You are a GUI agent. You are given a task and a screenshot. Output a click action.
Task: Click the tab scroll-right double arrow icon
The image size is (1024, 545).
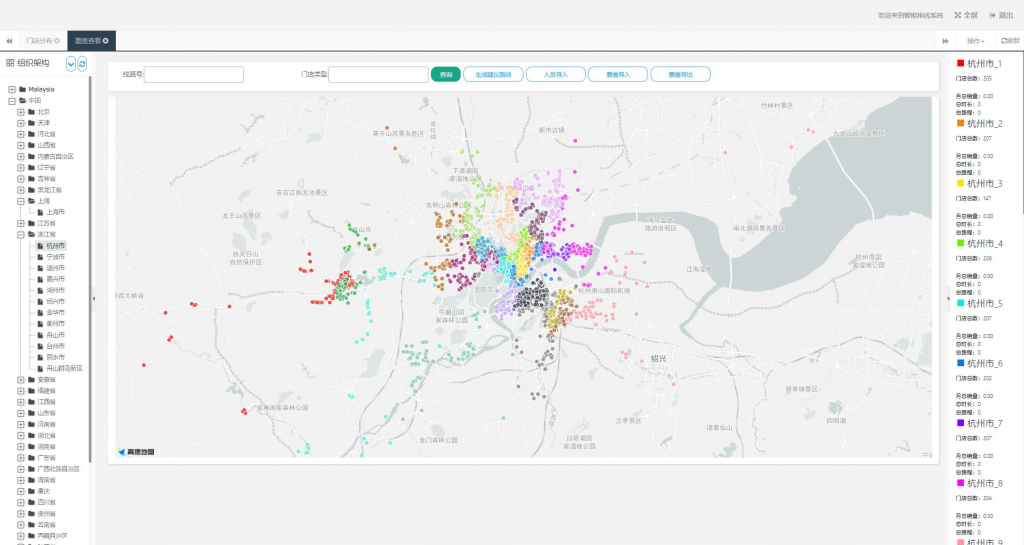(945, 41)
